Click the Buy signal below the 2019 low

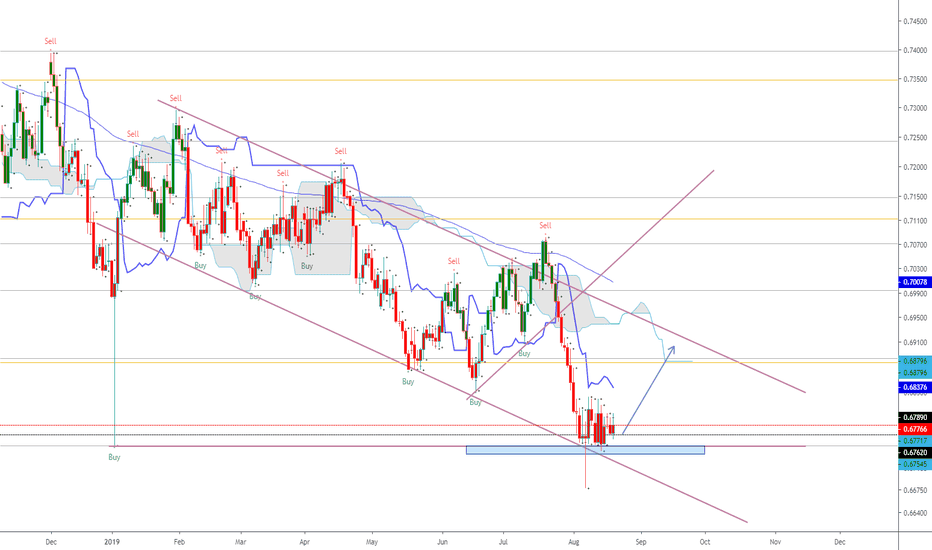tap(114, 457)
